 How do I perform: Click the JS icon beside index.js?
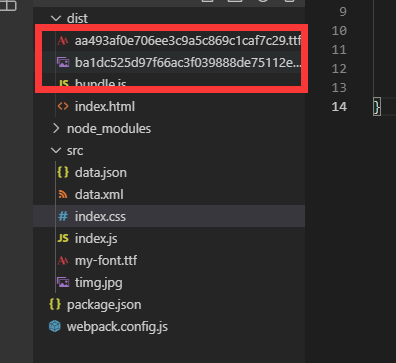click(x=63, y=238)
